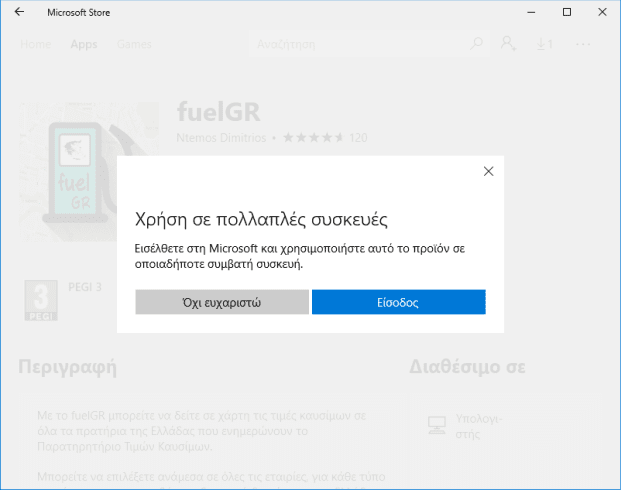Viewport: 621px width, 490px height.
Task: Click the dialog title Χρήση σε πολλαπλές συσκευές
Action: pyautogui.click(x=261, y=219)
